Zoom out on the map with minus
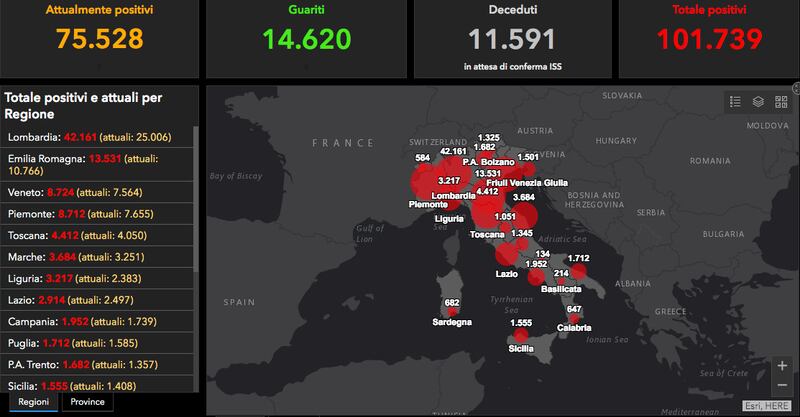Image resolution: width=800 pixels, height=417 pixels. [782, 385]
